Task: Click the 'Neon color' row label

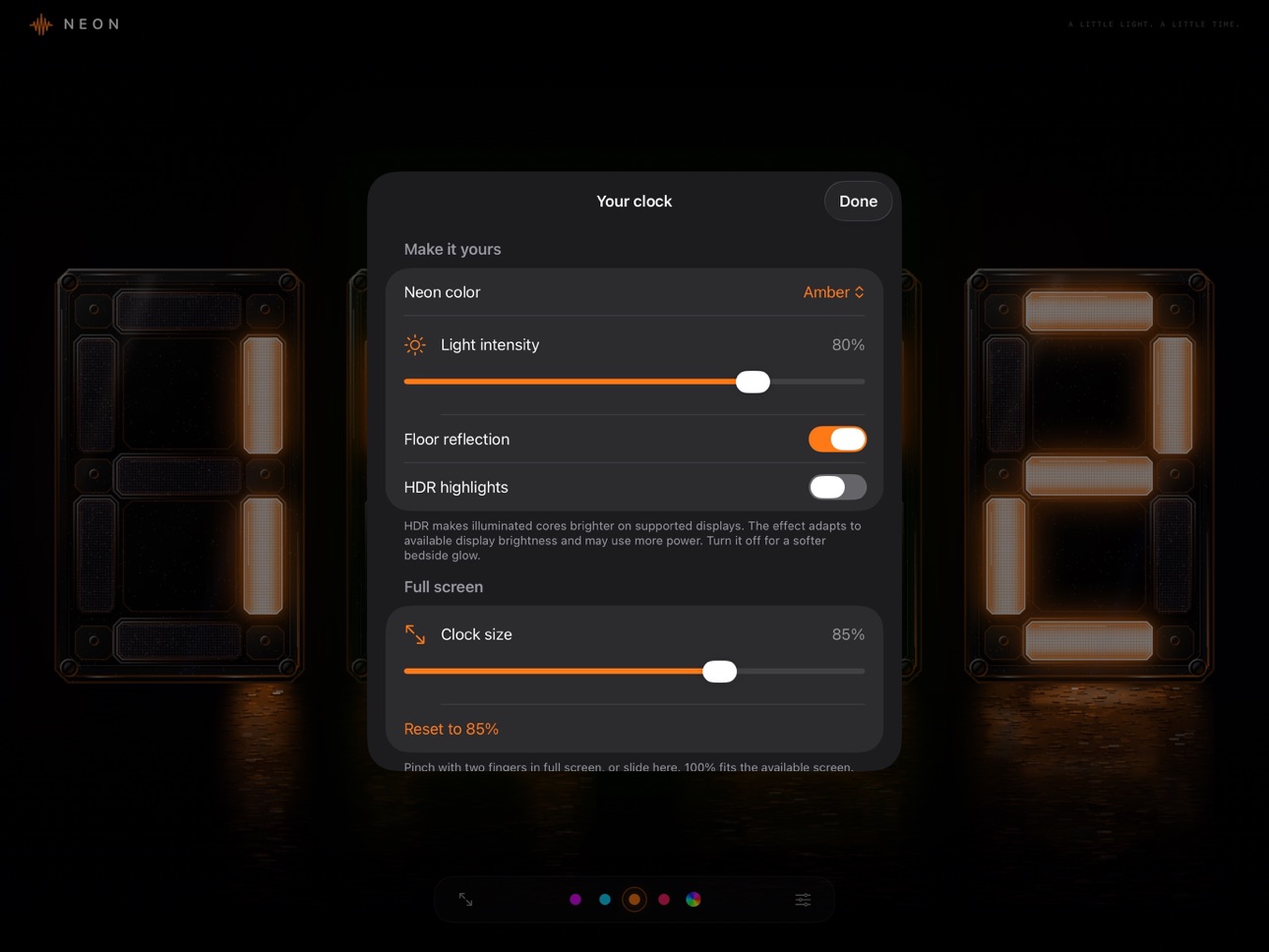Action: point(443,292)
